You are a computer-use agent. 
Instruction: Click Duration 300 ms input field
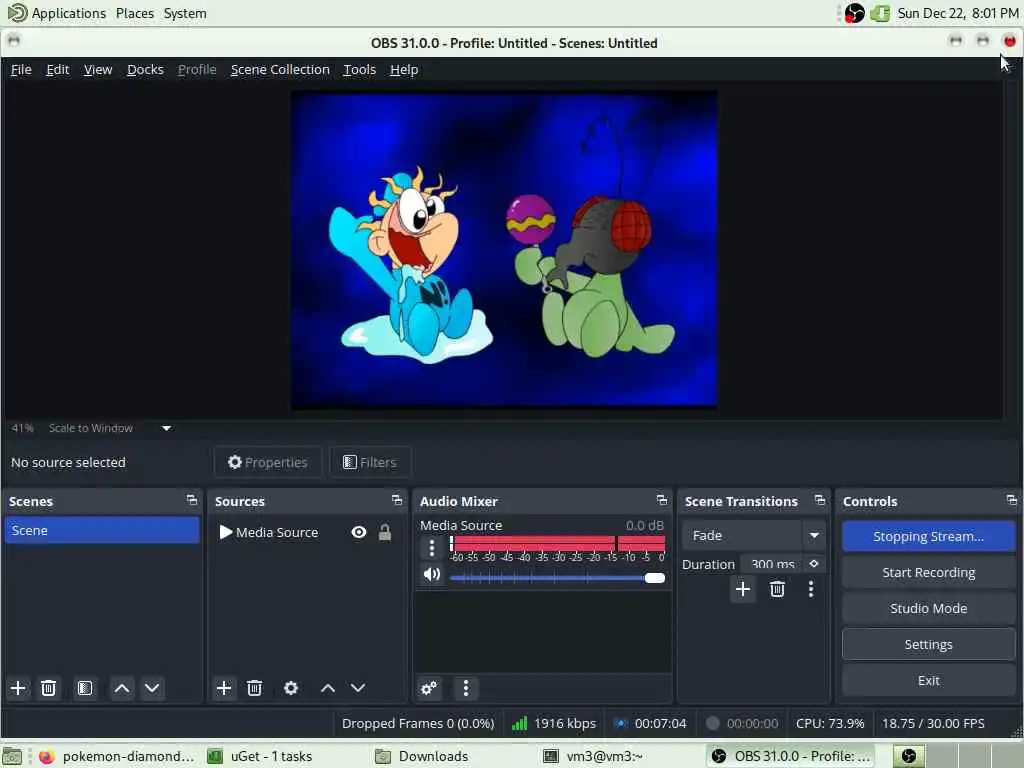(x=772, y=564)
